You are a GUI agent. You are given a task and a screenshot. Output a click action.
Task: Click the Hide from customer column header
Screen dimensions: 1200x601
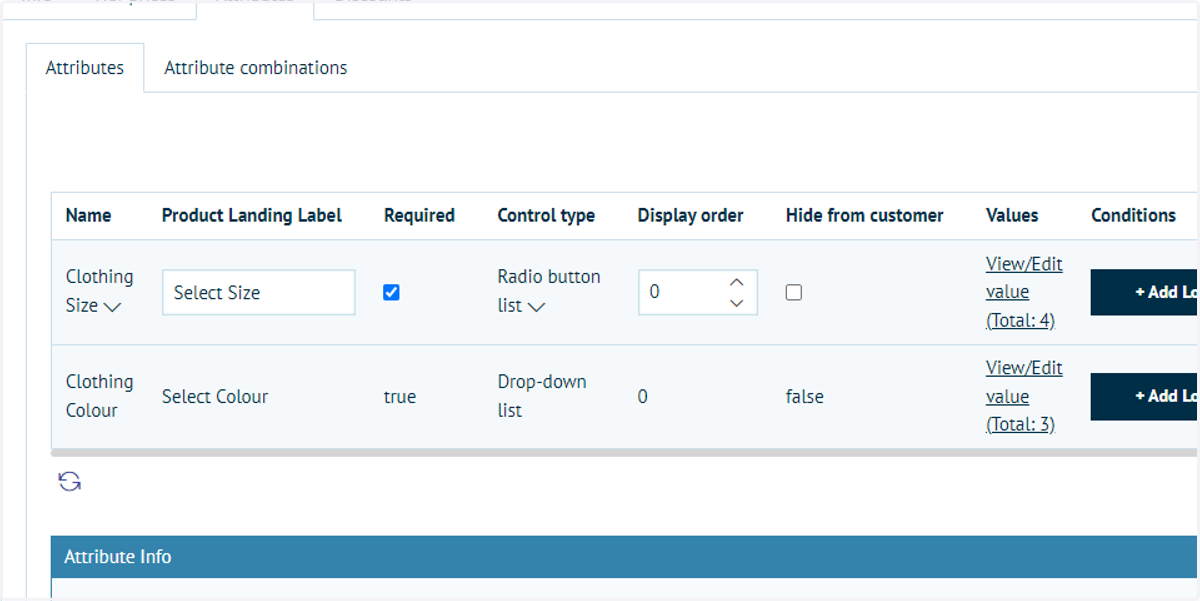(x=865, y=215)
